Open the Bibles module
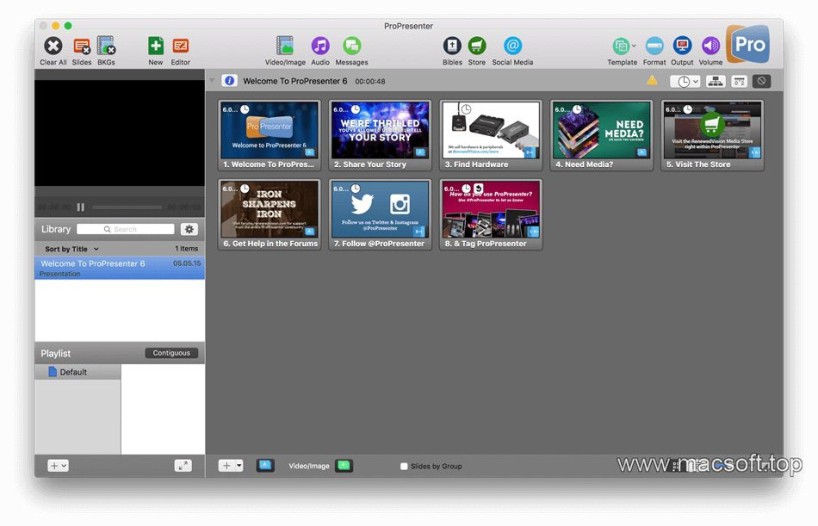 pos(452,46)
